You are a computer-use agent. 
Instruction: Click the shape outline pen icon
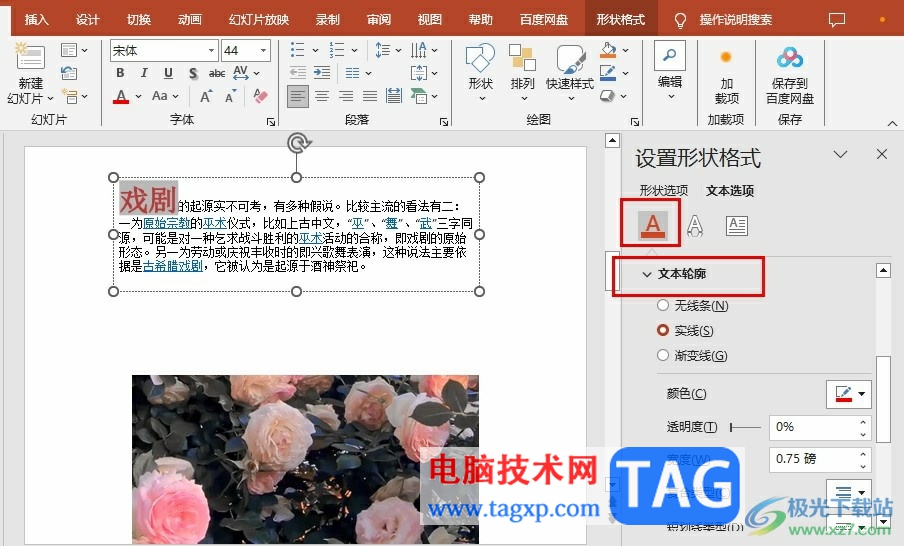click(608, 73)
